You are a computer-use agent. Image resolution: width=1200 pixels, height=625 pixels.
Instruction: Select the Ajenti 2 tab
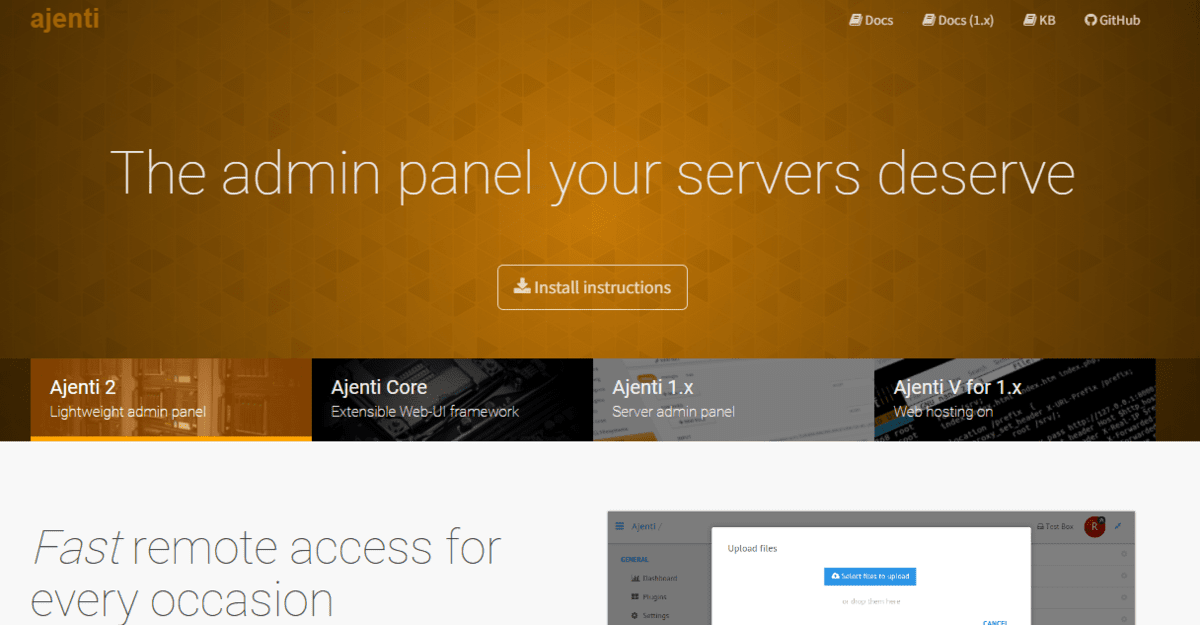click(x=171, y=399)
